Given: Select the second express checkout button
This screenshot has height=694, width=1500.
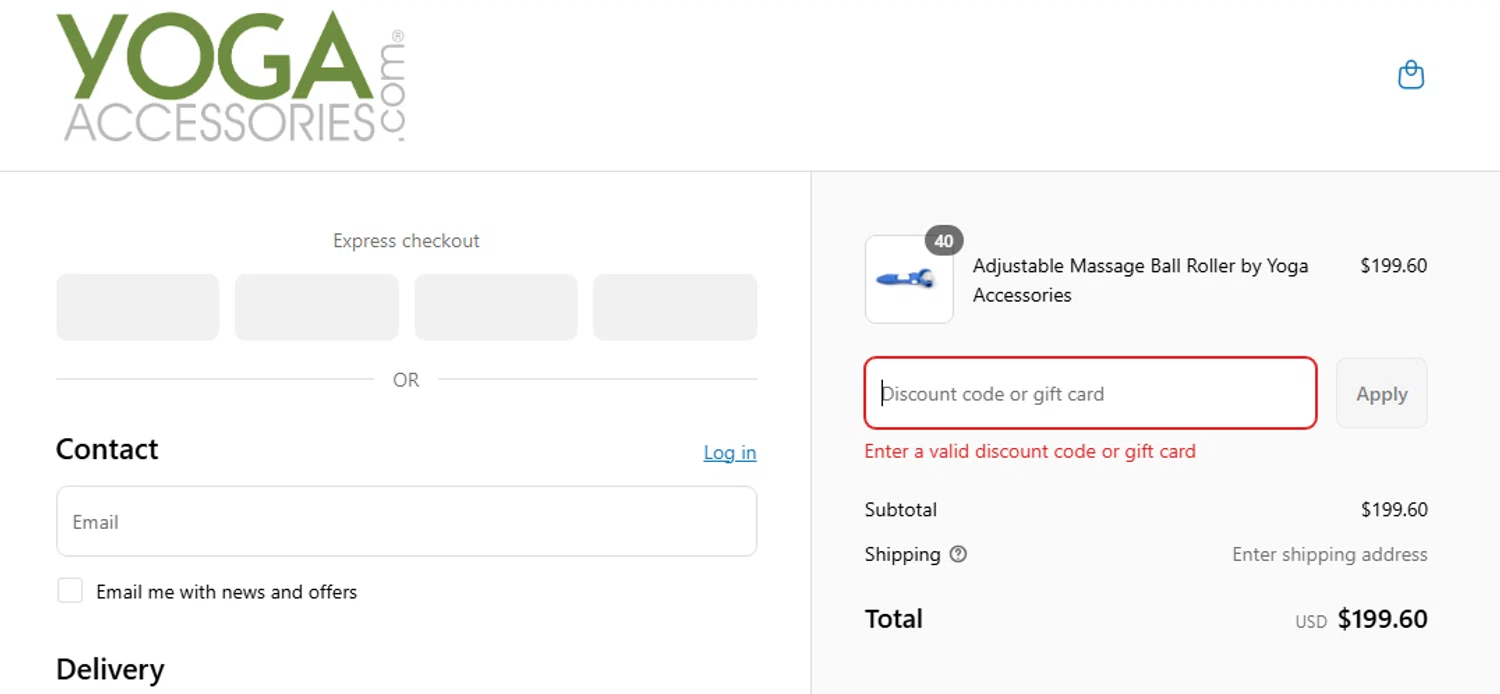Looking at the screenshot, I should [316, 307].
